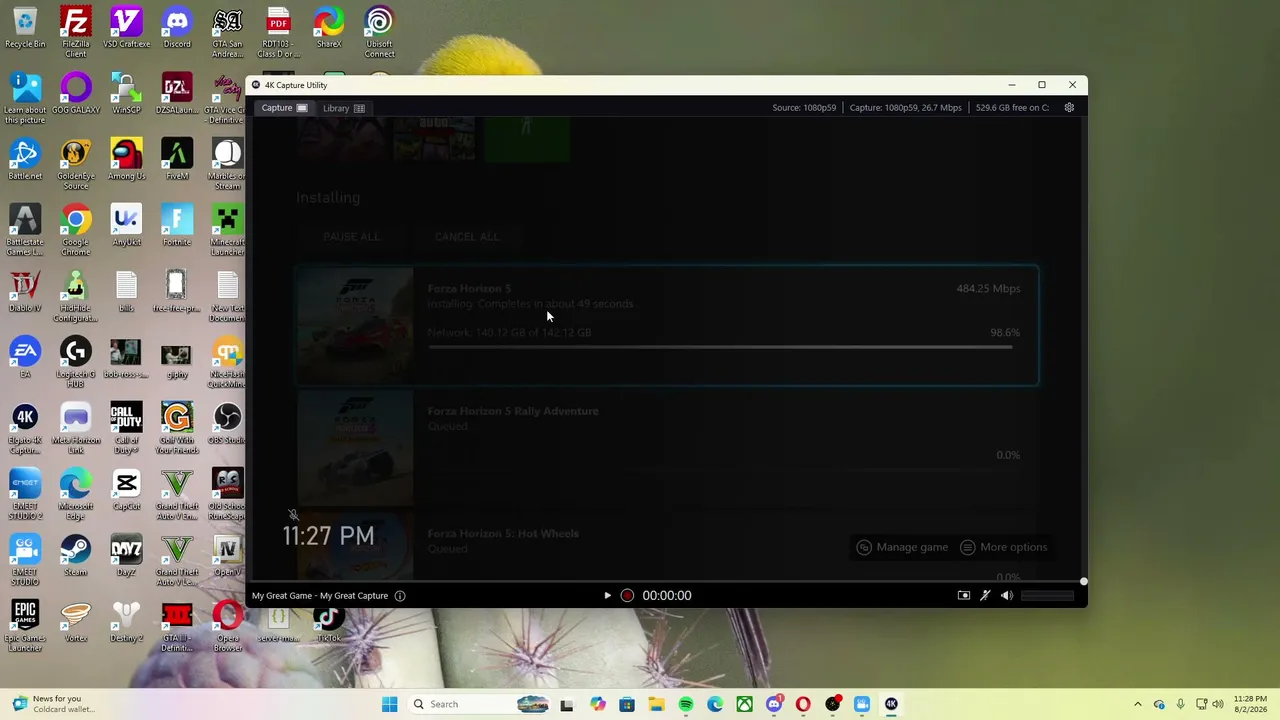
Task: Select the Diablo IV desktop icon
Action: pos(25,292)
